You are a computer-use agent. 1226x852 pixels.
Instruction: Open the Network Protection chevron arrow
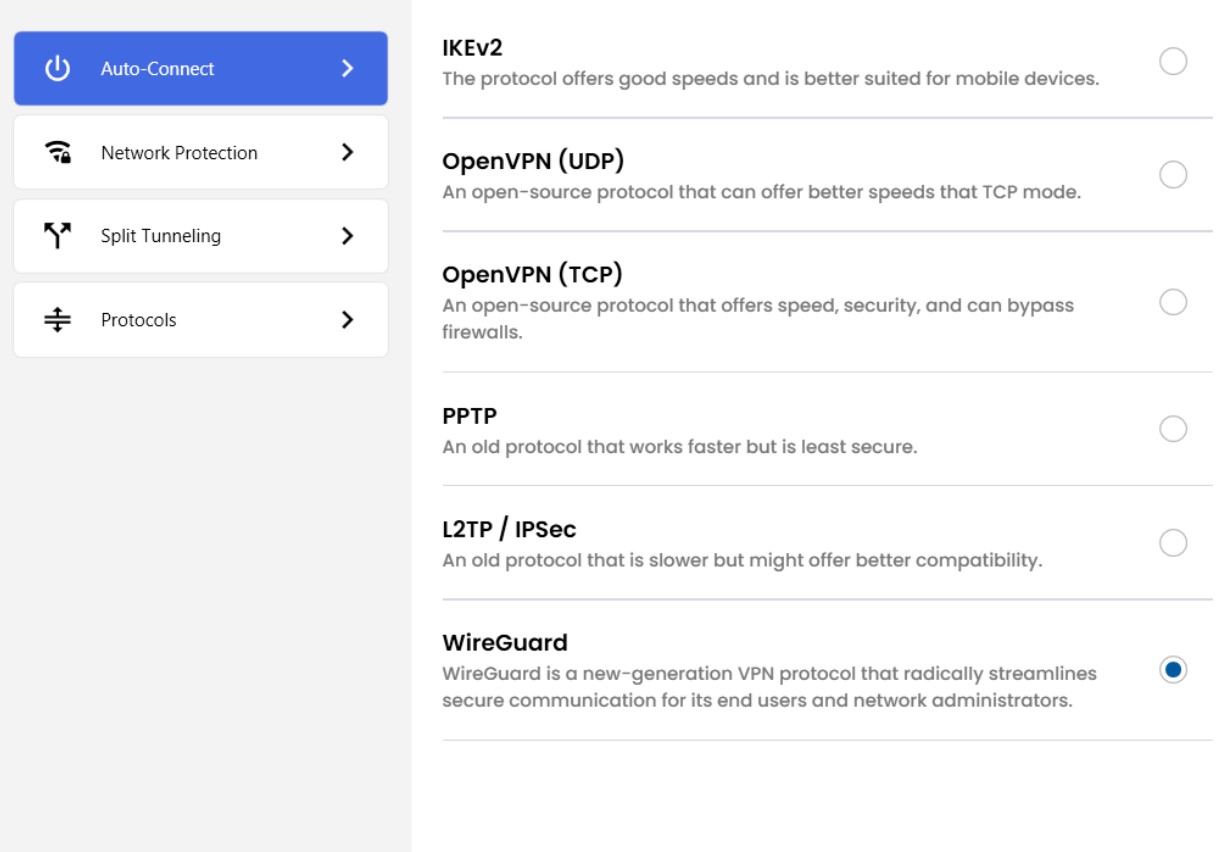click(x=347, y=152)
